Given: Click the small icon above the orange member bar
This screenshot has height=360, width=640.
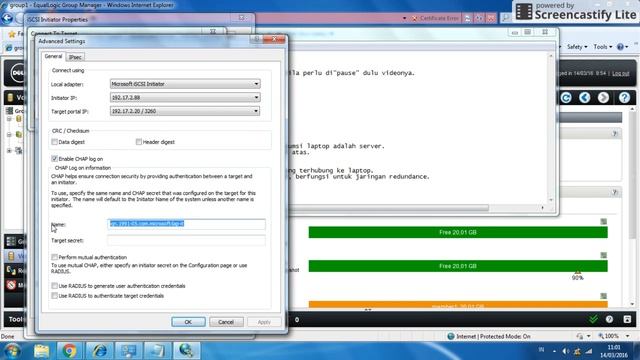Looking at the screenshot, I should point(604,296).
